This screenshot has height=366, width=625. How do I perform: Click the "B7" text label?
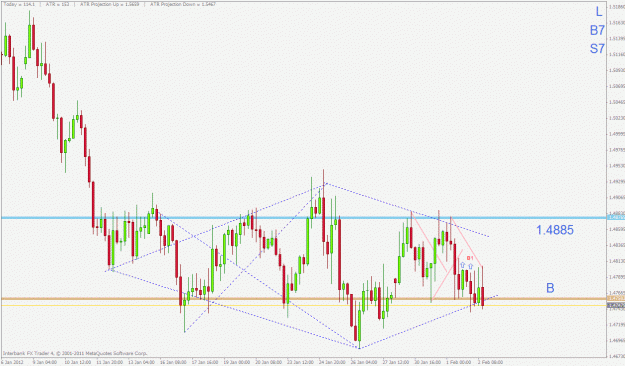597,30
